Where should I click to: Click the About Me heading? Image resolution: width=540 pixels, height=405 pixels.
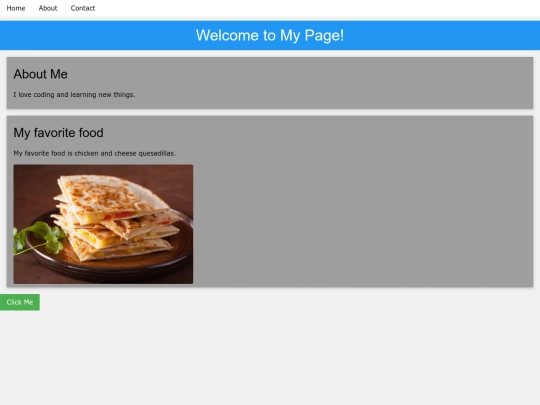coord(40,74)
